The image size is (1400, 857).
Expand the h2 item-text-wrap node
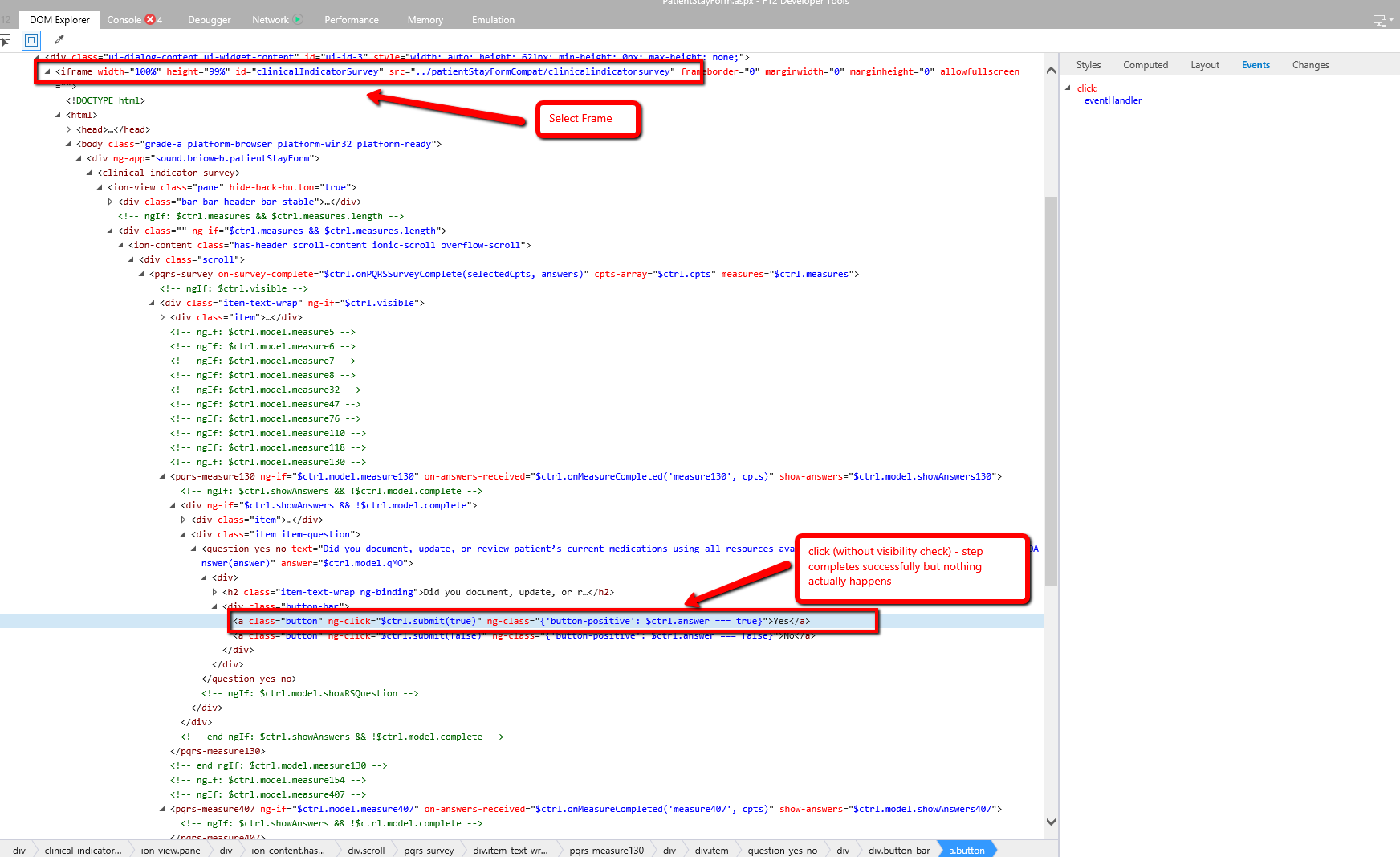coord(214,592)
